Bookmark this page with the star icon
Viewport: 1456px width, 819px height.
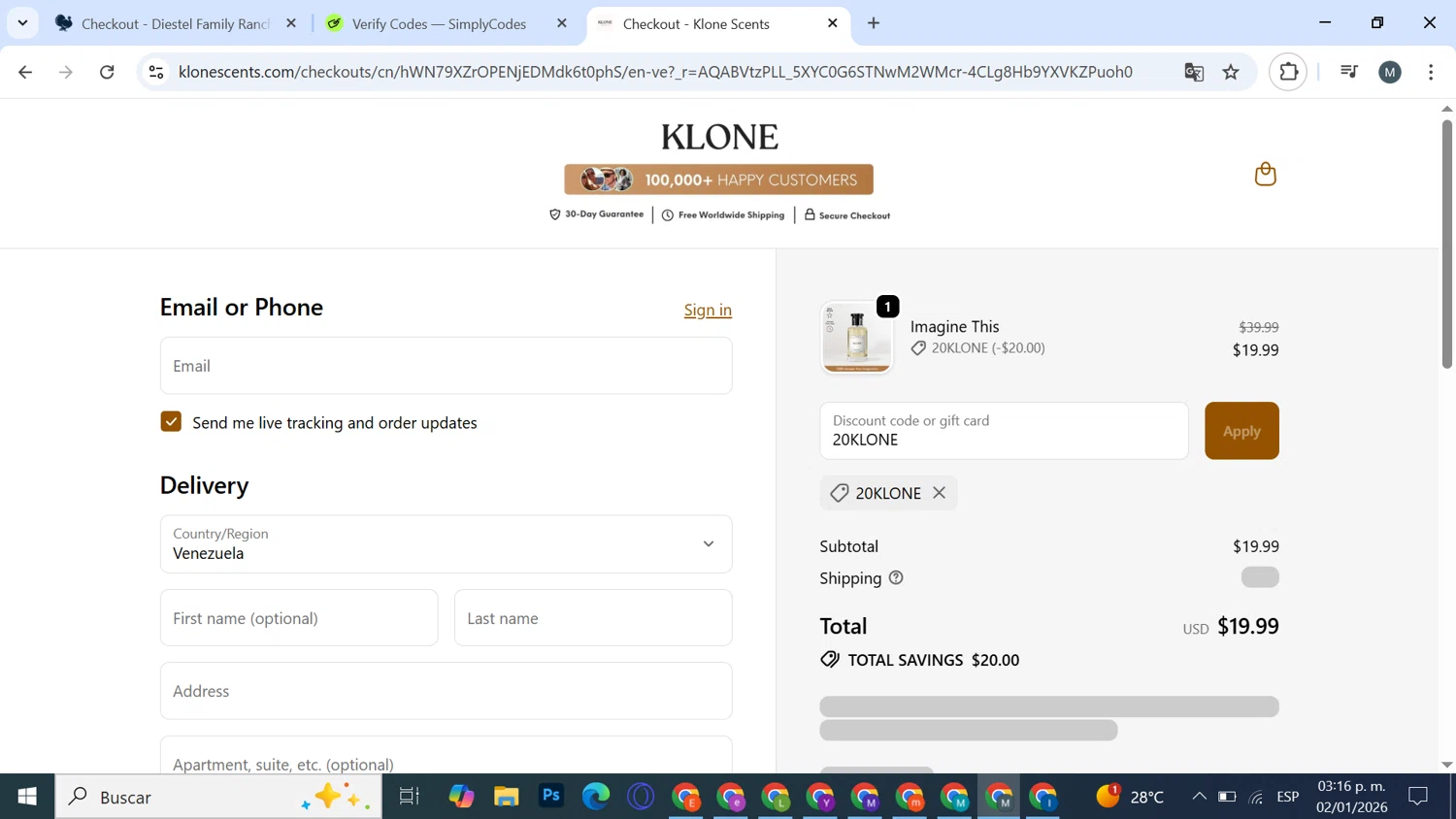pyautogui.click(x=1231, y=72)
